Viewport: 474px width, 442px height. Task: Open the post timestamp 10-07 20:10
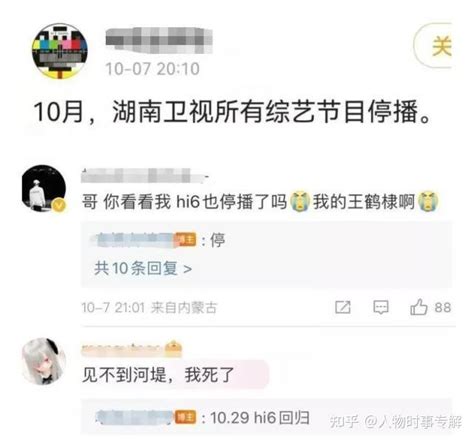pos(152,69)
